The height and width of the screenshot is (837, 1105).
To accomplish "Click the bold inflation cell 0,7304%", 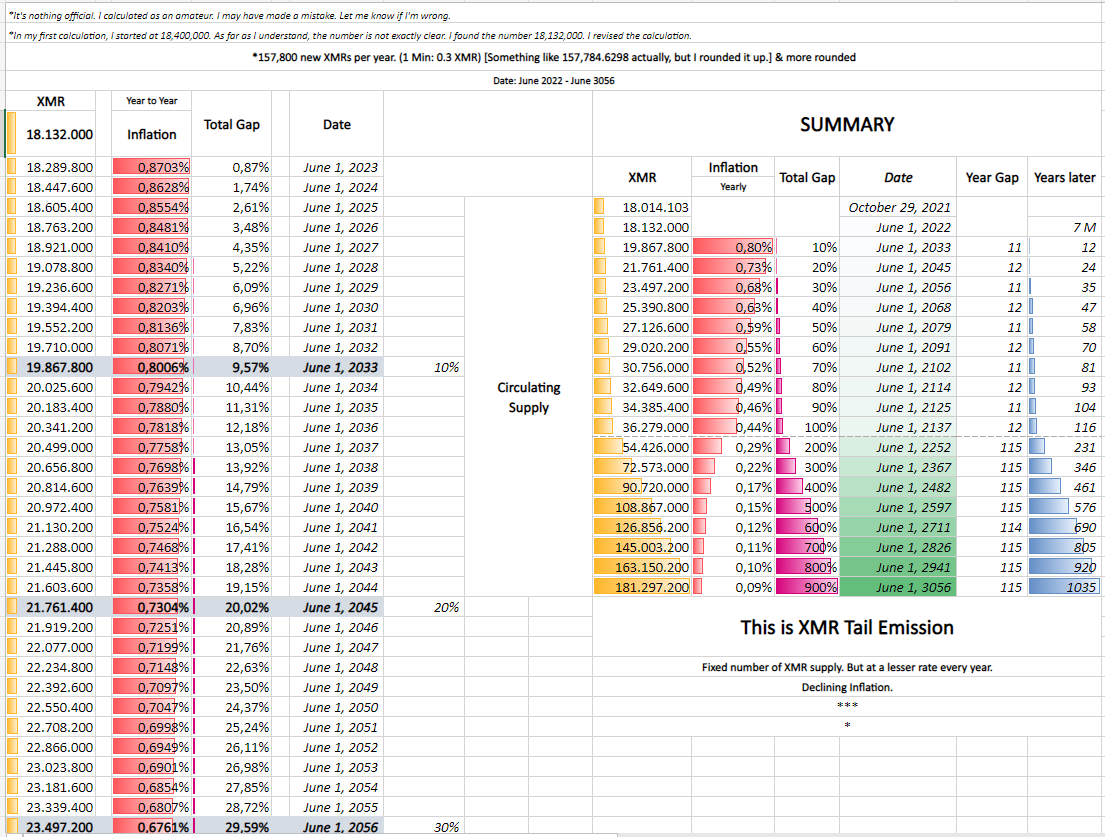I will pos(152,607).
